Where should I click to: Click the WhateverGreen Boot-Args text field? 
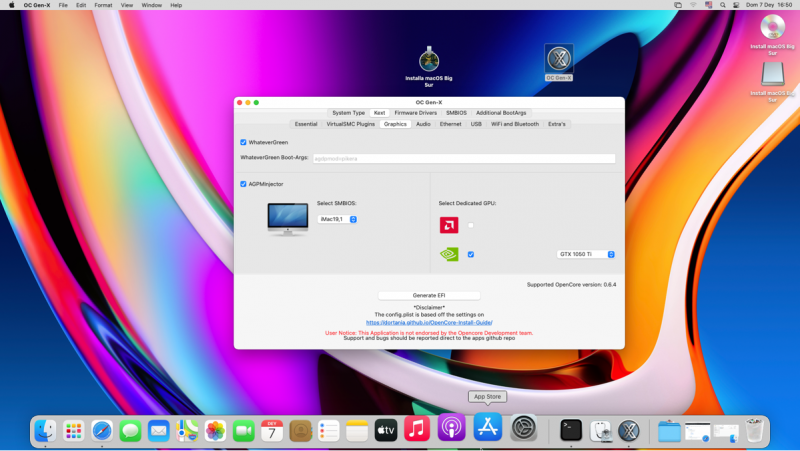point(462,158)
